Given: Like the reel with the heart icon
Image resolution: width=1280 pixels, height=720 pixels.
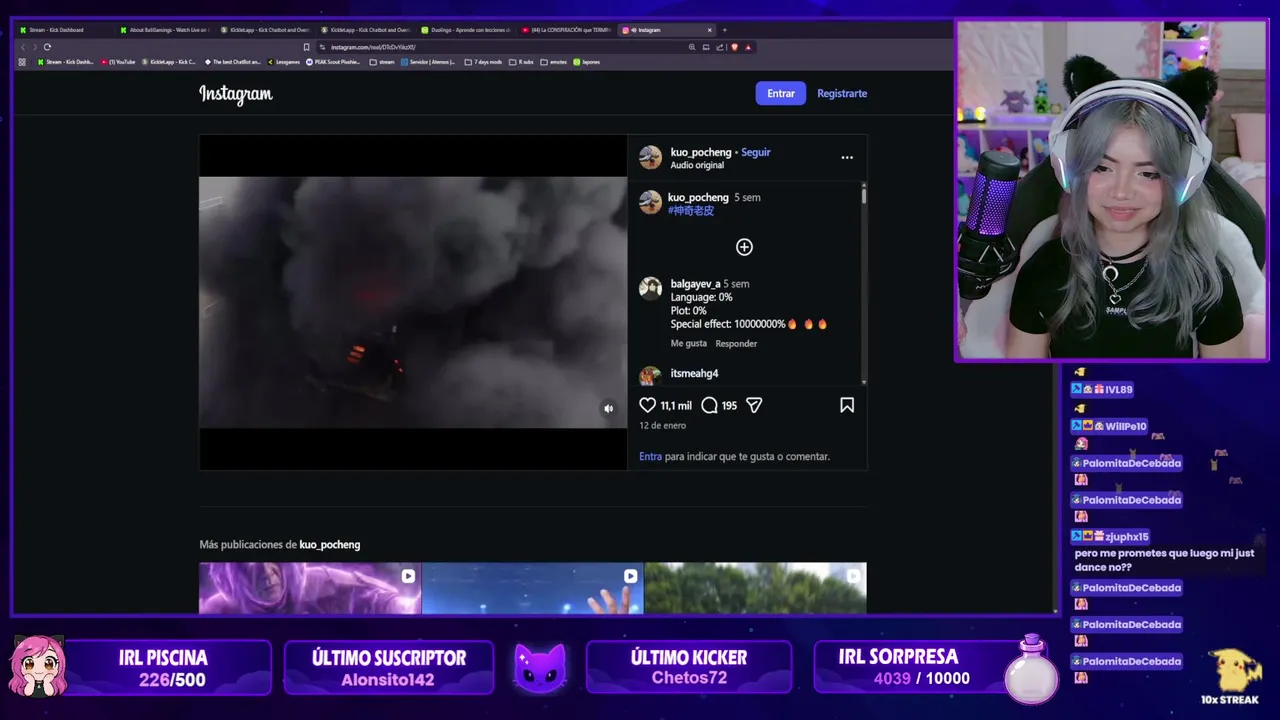Looking at the screenshot, I should click(x=648, y=405).
